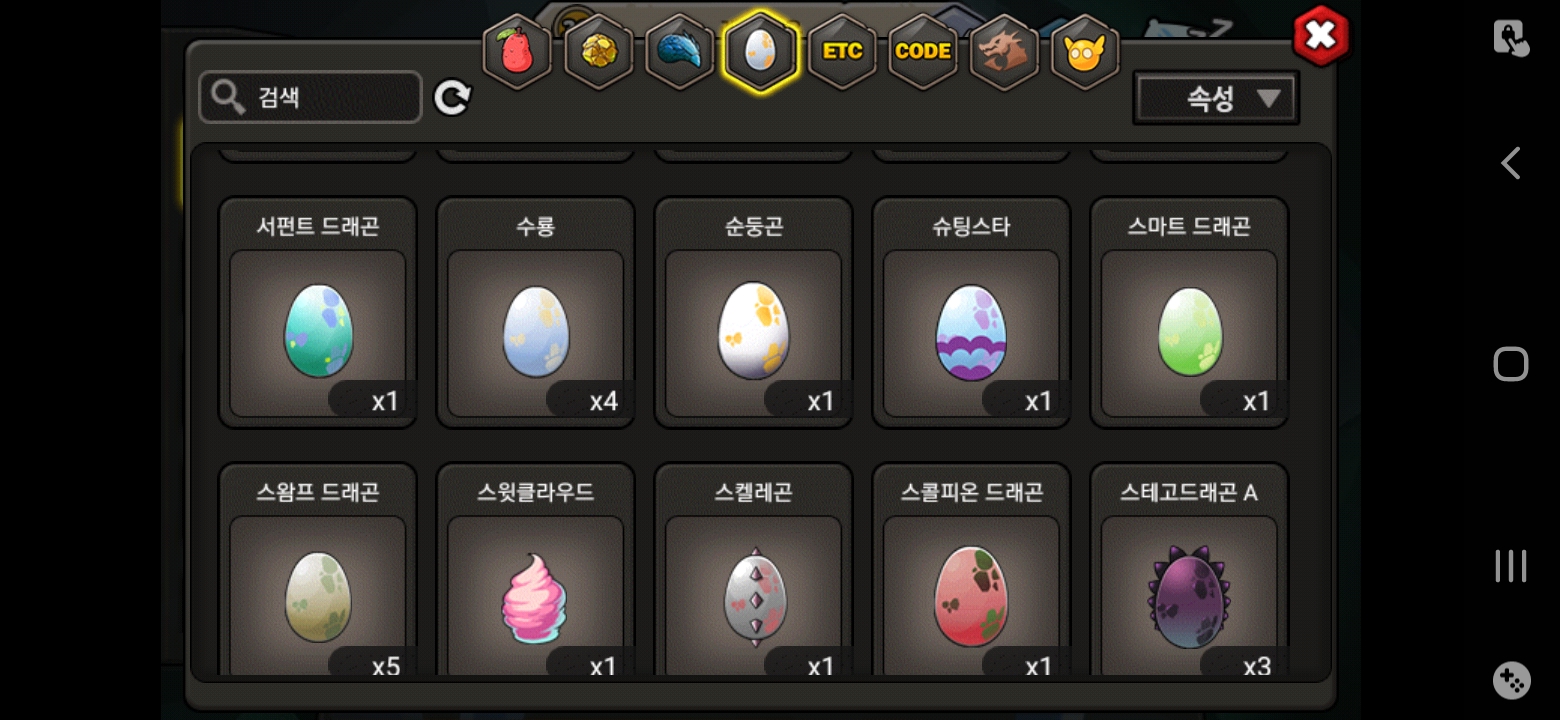Image resolution: width=1560 pixels, height=720 pixels.
Task: Switch to the gold nugget tab
Action: (599, 51)
